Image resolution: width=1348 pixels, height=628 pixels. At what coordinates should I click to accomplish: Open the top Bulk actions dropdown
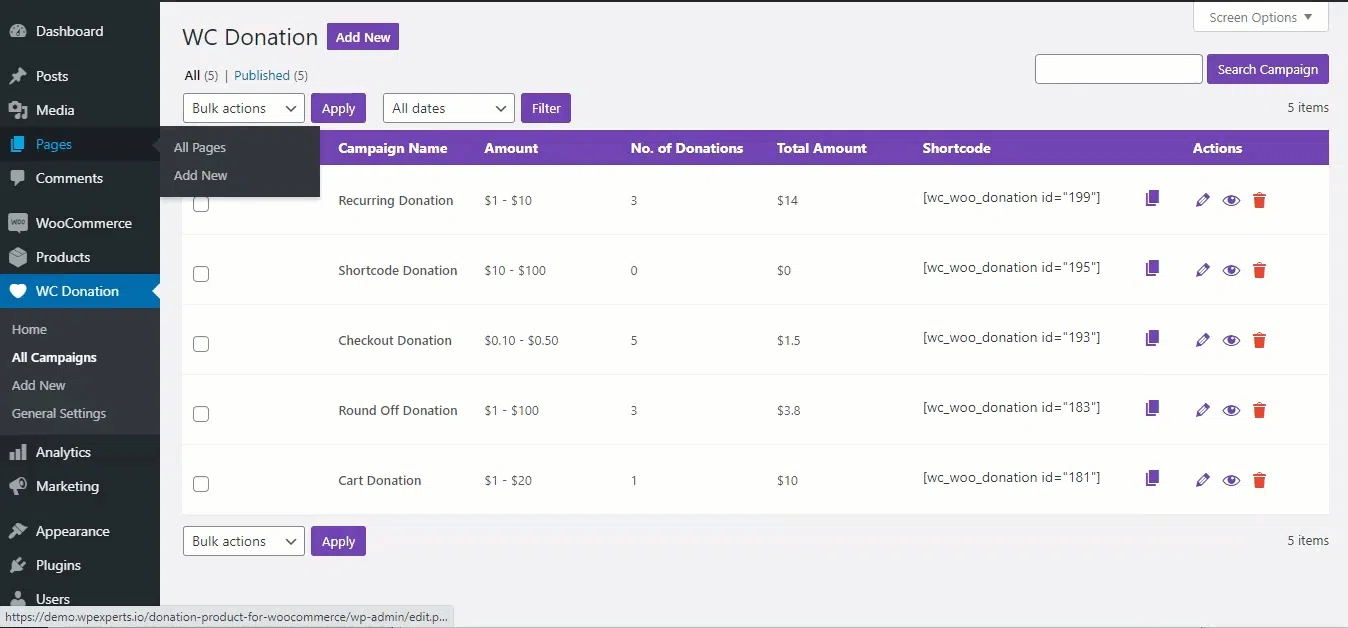[244, 108]
